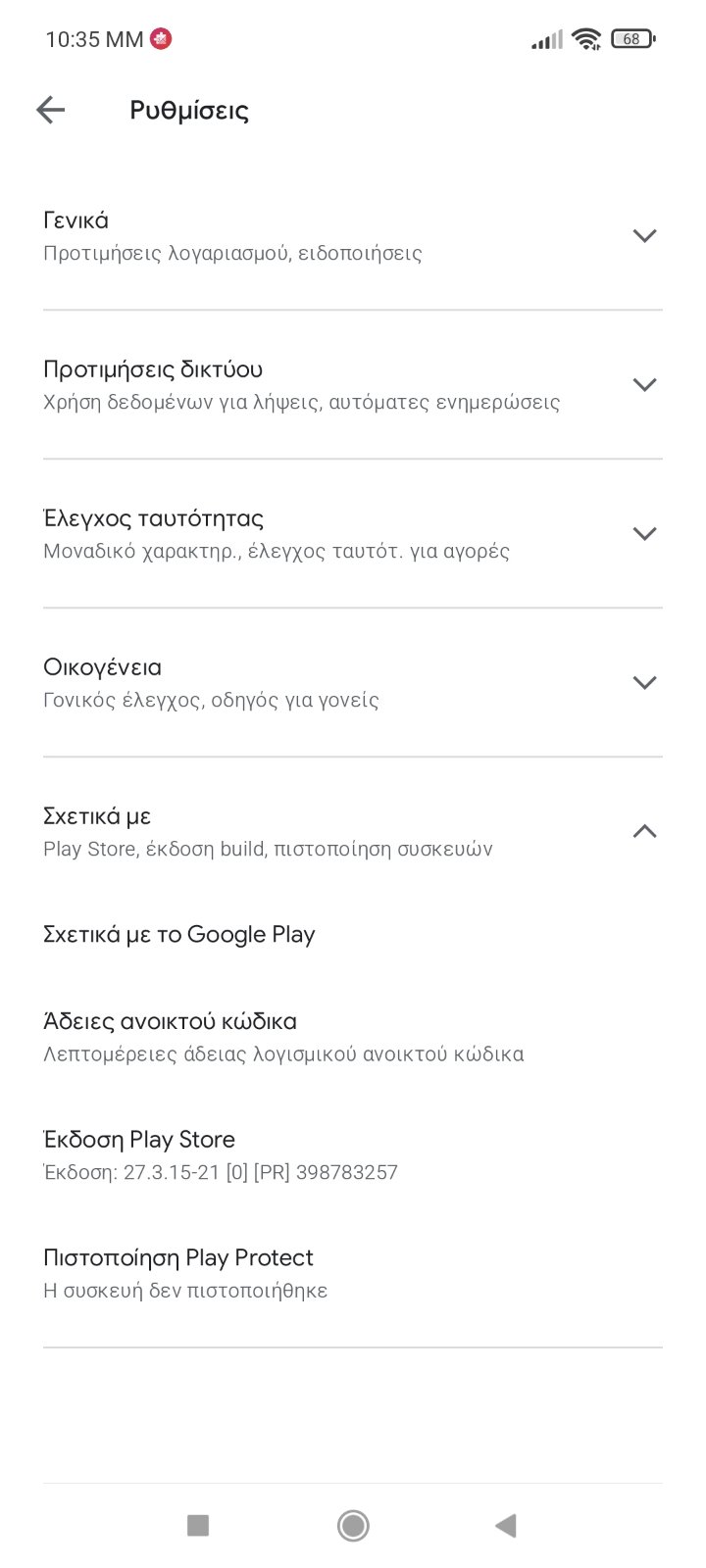
Task: Open Άδειες ανοικτού κώδικα entry
Action: pos(170,1022)
